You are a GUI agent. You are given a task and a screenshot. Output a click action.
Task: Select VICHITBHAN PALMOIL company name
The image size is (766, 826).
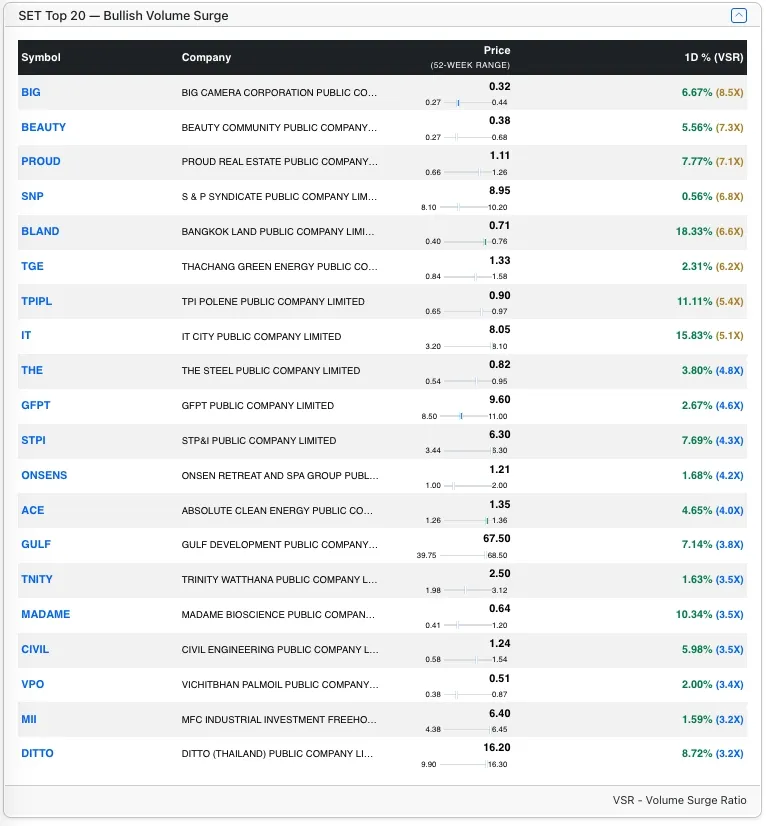click(280, 685)
